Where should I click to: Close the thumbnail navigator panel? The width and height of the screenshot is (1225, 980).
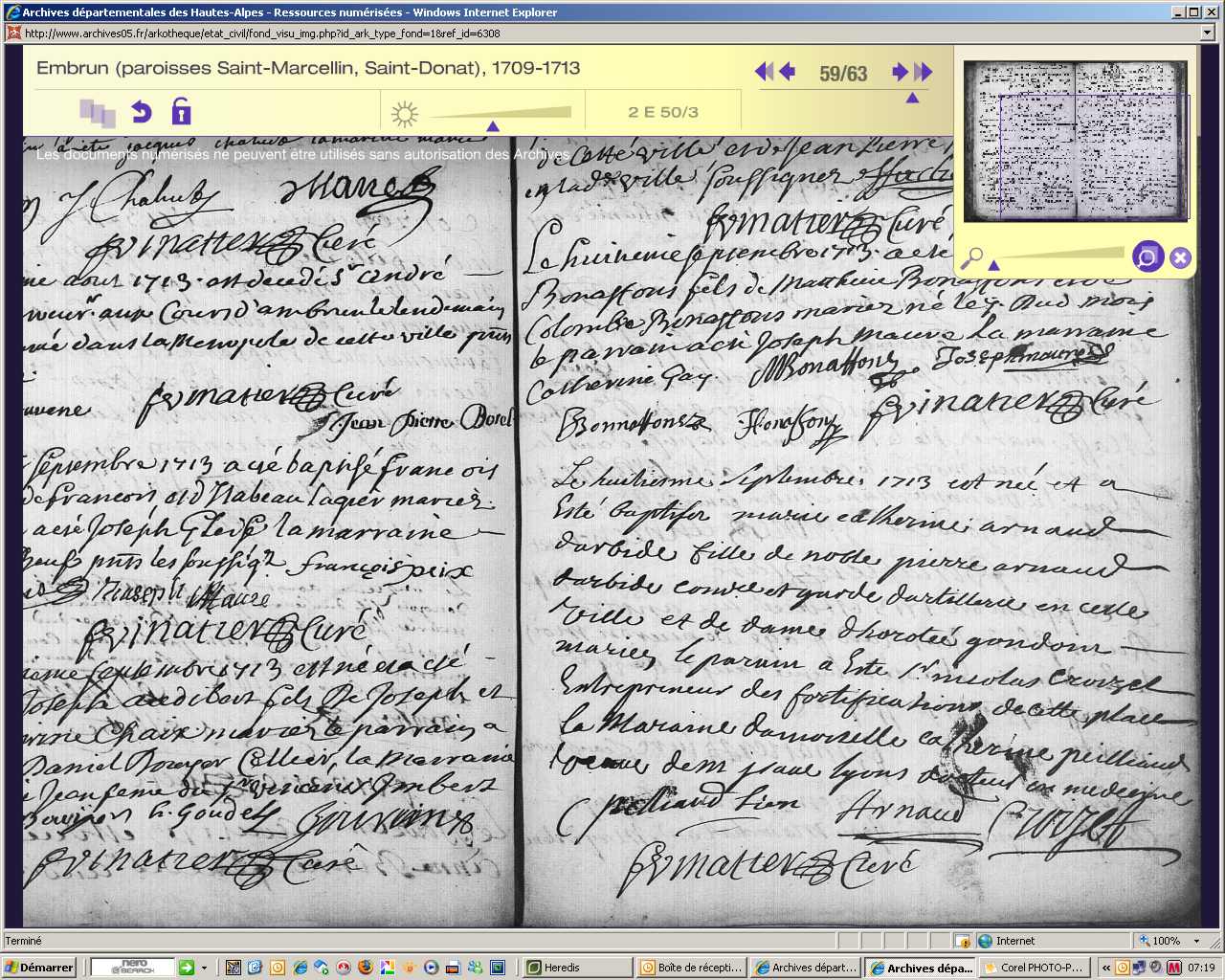1180,257
